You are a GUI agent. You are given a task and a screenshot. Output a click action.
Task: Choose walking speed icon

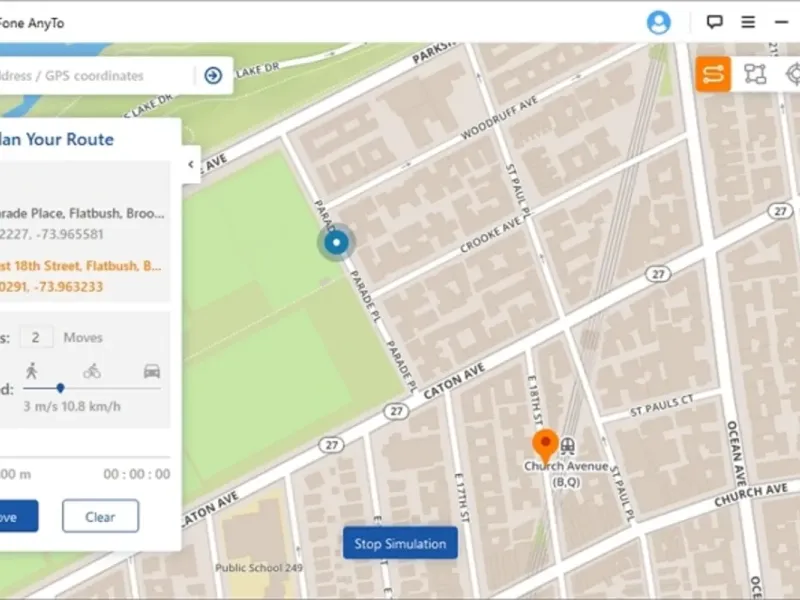pyautogui.click(x=32, y=371)
